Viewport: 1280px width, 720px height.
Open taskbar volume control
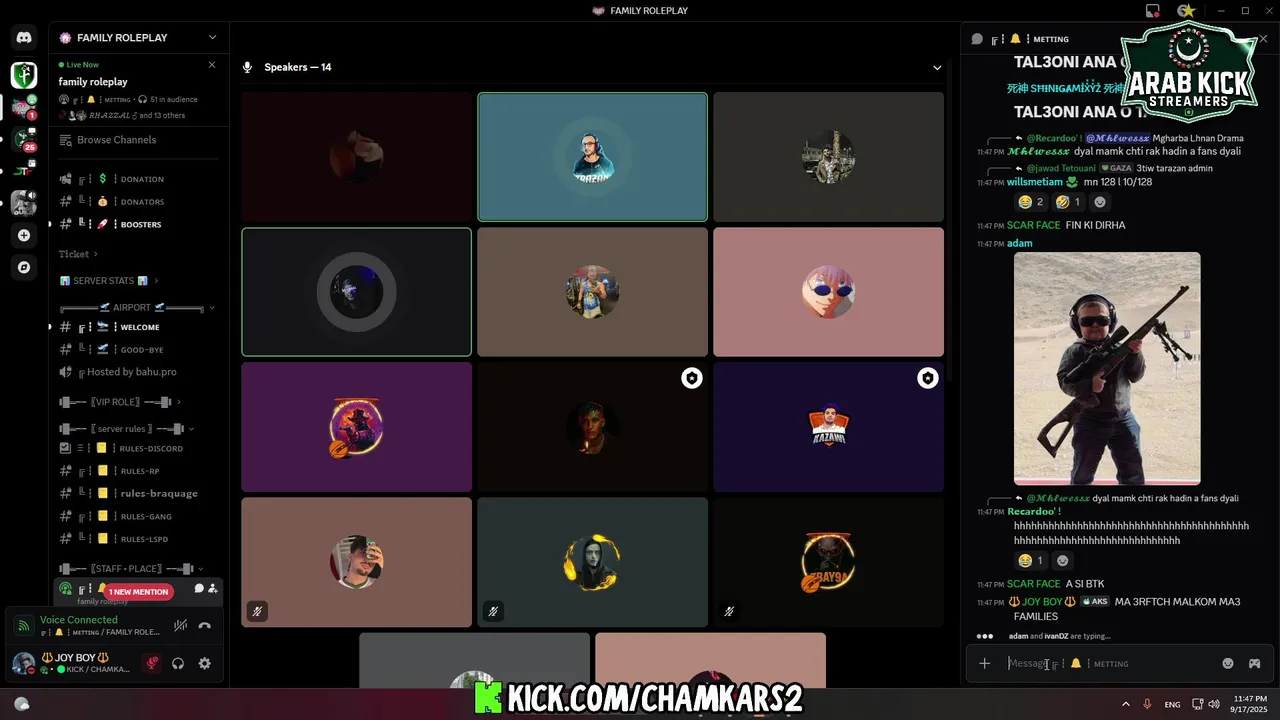coord(1216,704)
